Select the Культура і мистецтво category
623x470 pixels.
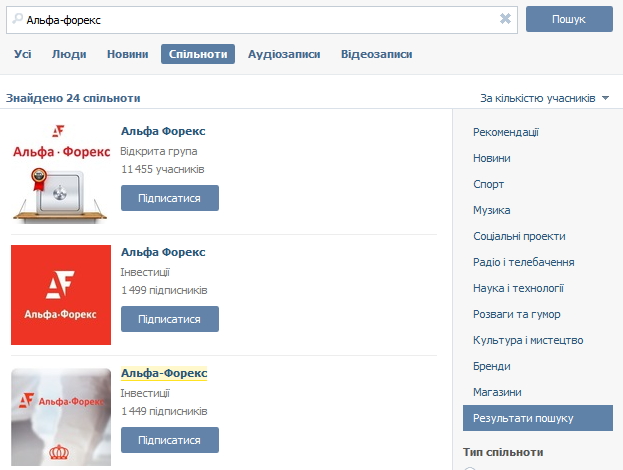point(528,340)
